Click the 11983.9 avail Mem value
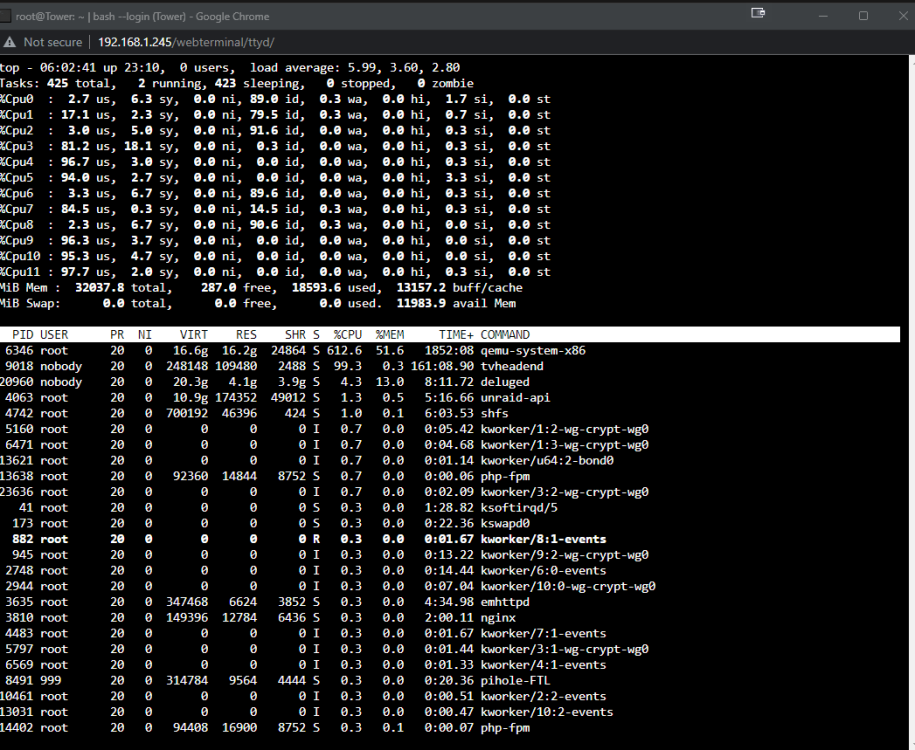Image resolution: width=915 pixels, height=750 pixels. tap(421, 304)
